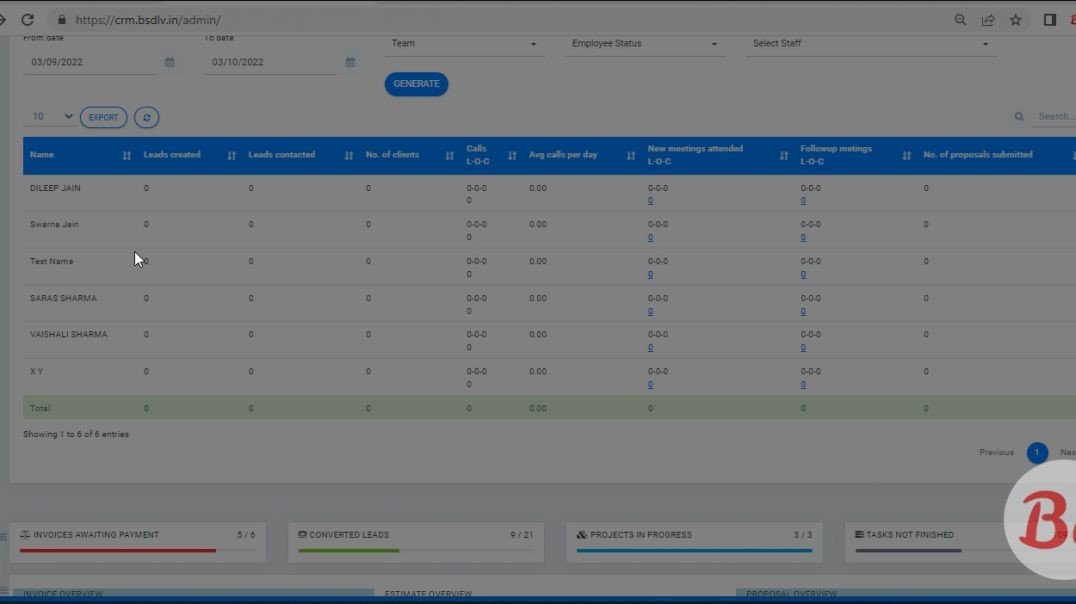The height and width of the screenshot is (604, 1076).
Task: Click the refresh icon next to Export
Action: coord(146,117)
